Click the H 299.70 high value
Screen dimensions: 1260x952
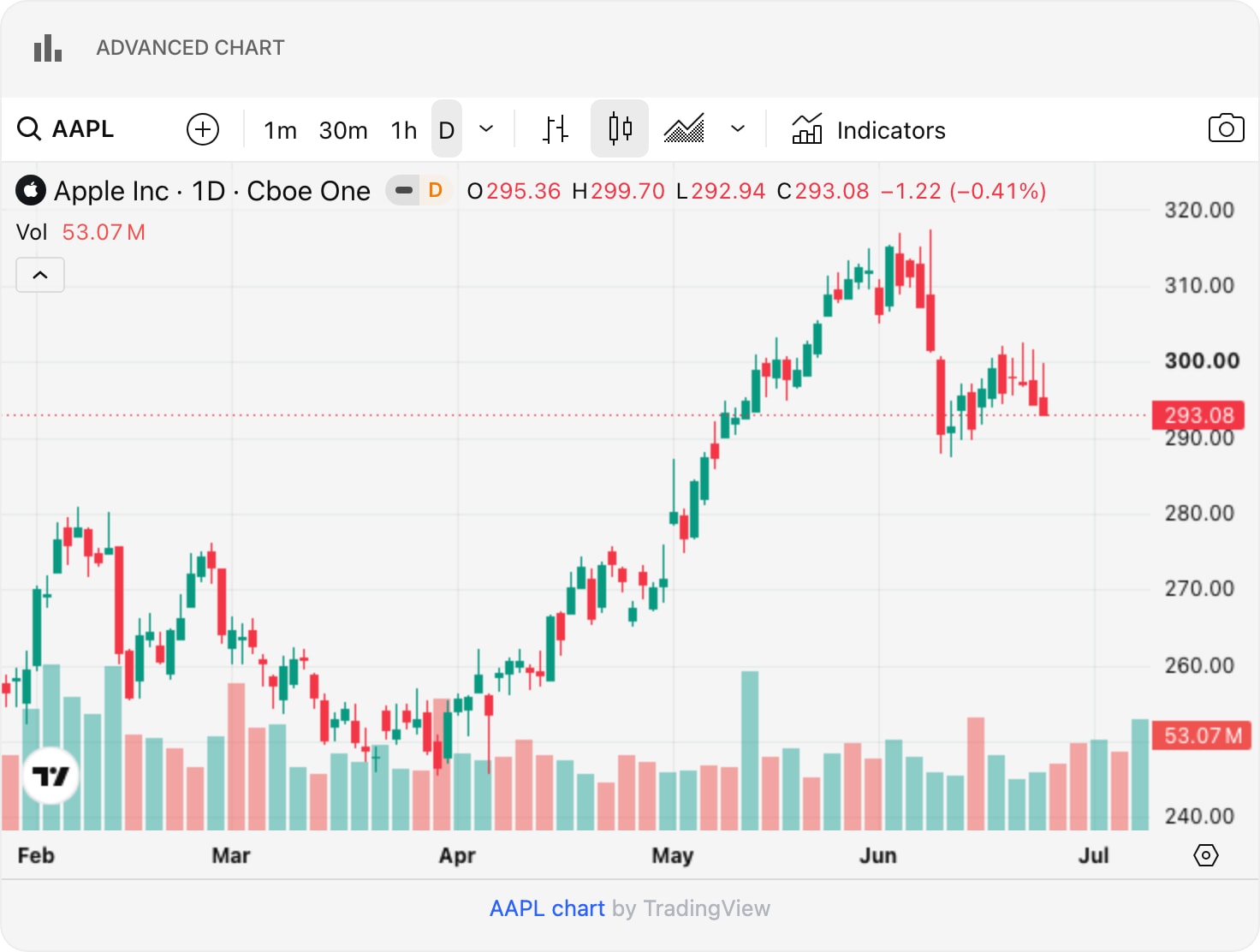point(618,191)
